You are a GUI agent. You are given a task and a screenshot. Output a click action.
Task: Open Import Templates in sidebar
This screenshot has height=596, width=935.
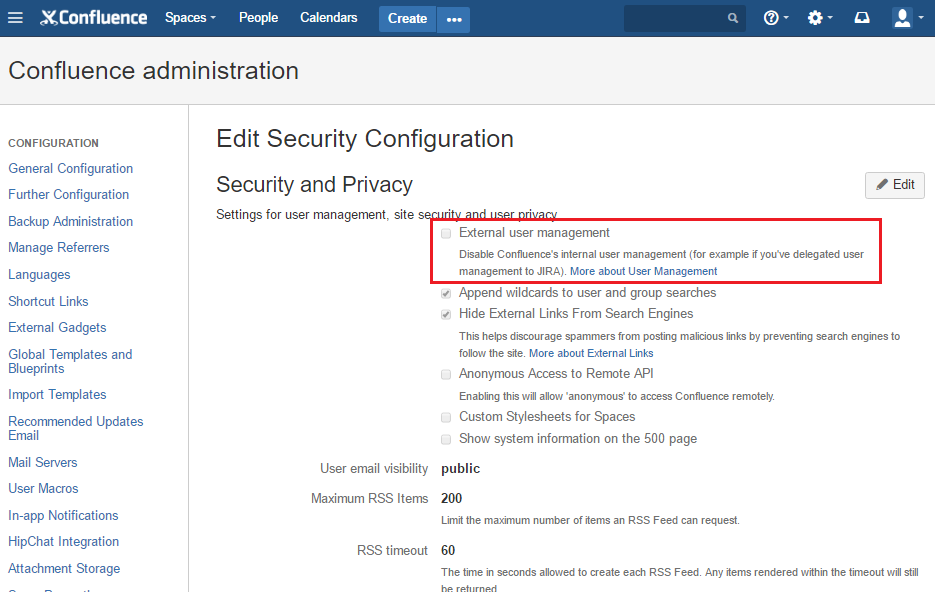tap(57, 394)
